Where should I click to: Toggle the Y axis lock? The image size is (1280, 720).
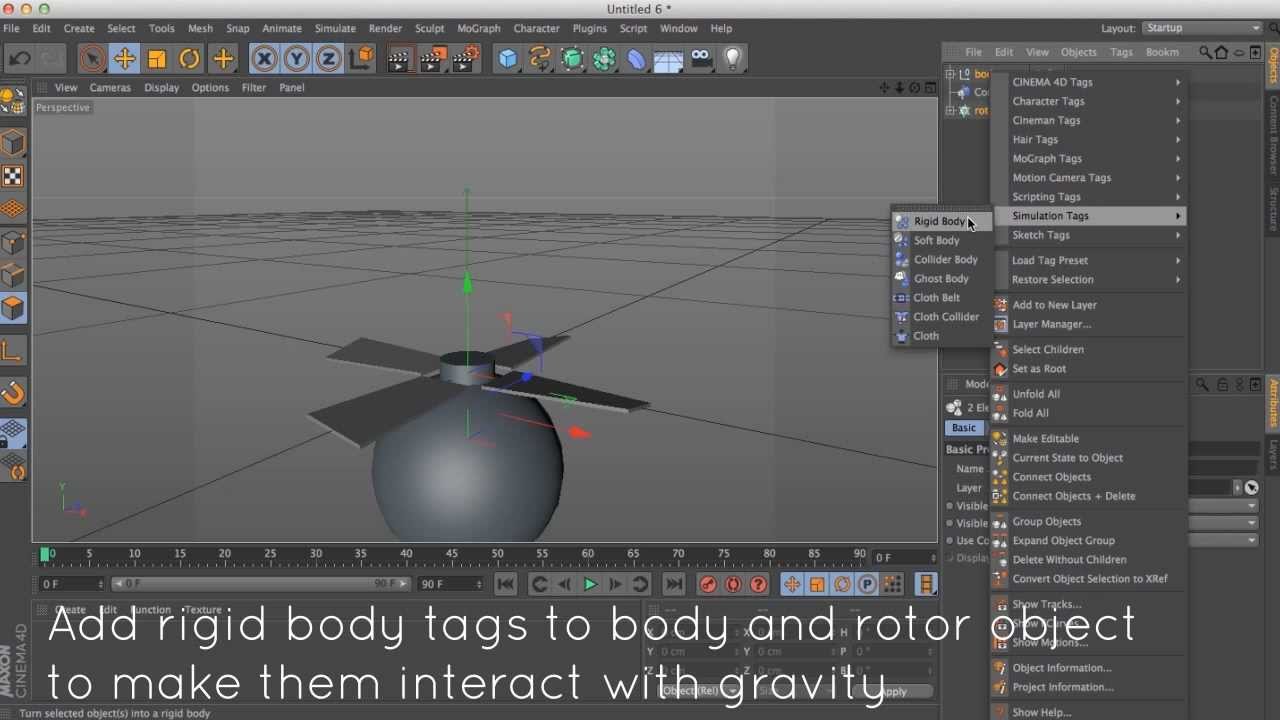[x=297, y=59]
